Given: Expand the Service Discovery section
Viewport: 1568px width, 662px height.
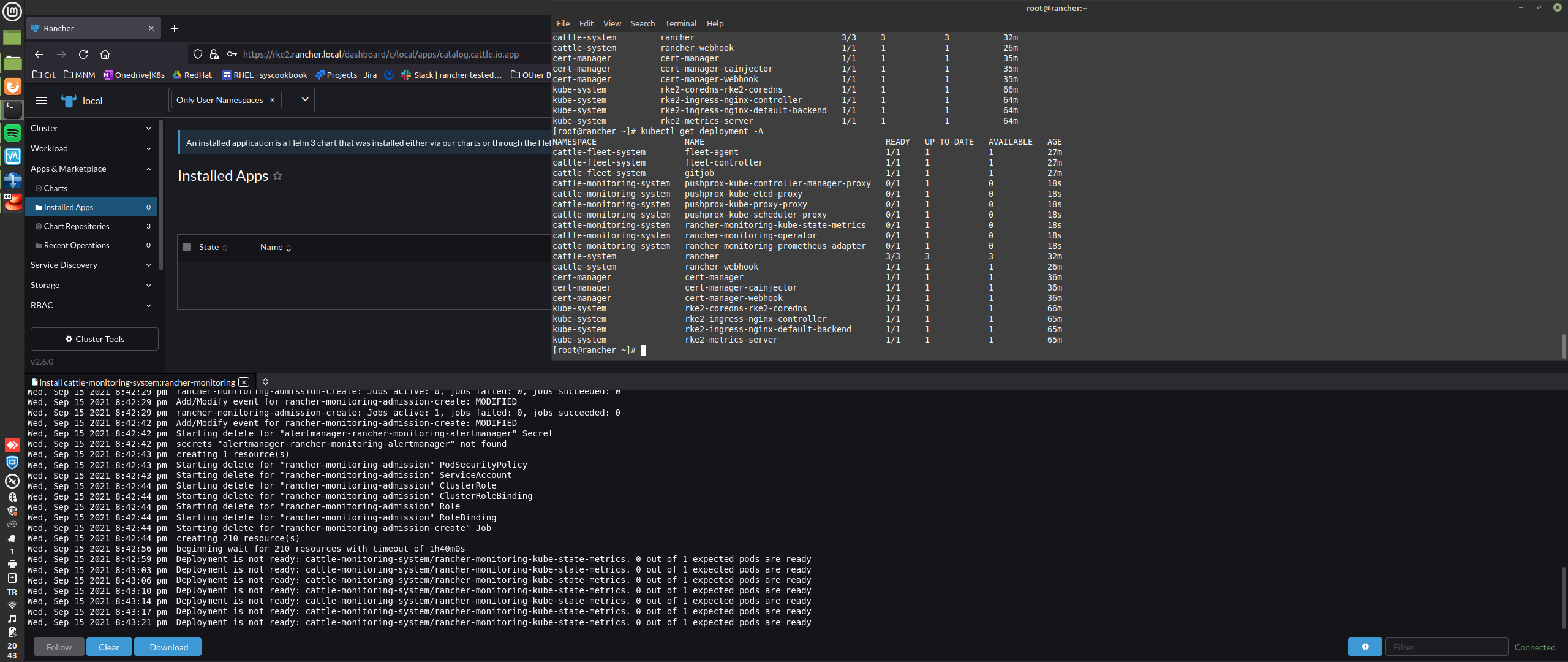Looking at the screenshot, I should tap(91, 265).
